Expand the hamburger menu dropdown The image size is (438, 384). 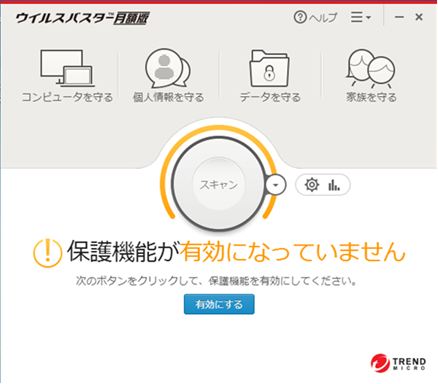tap(361, 17)
